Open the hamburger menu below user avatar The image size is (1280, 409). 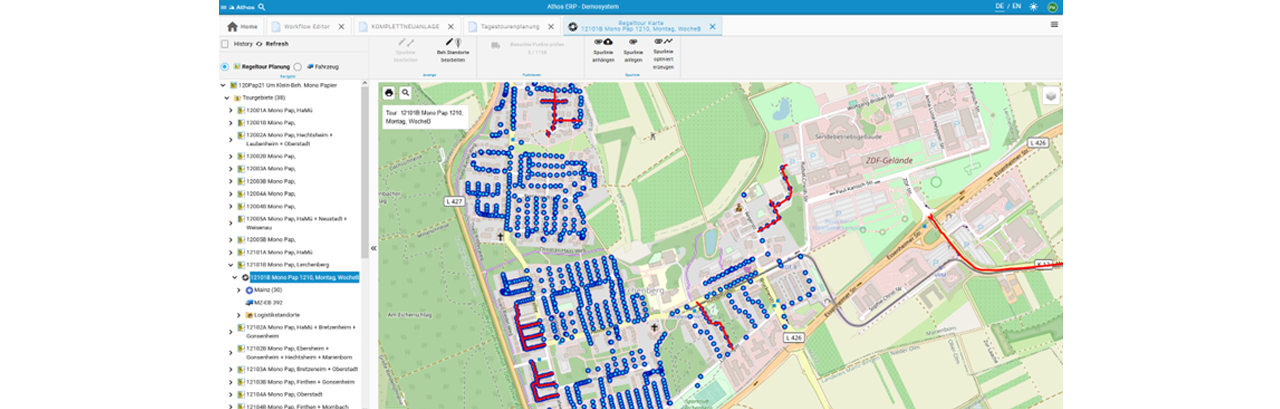click(x=1054, y=25)
